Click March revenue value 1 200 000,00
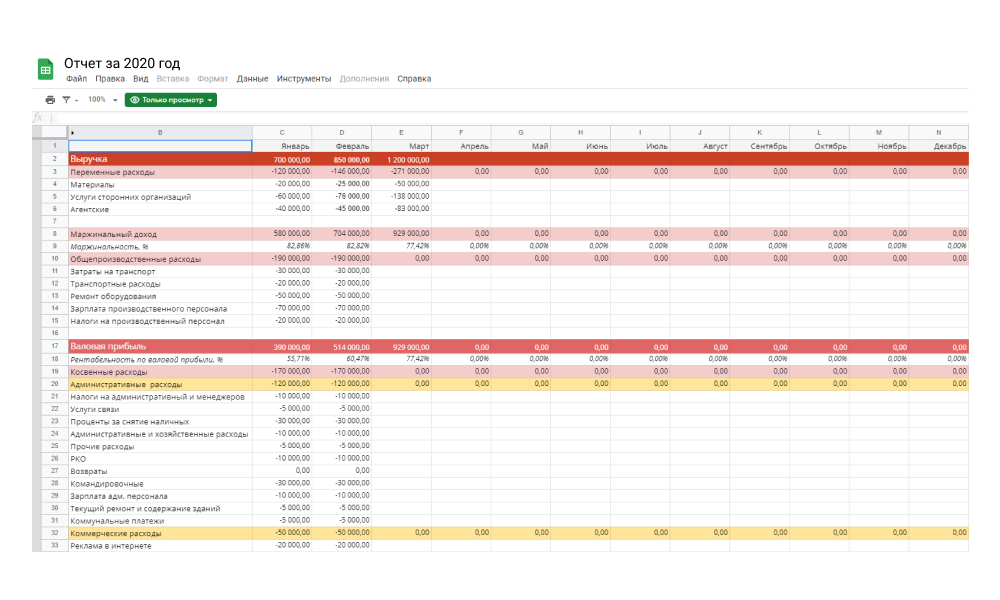The height and width of the screenshot is (600, 1000). (x=401, y=159)
